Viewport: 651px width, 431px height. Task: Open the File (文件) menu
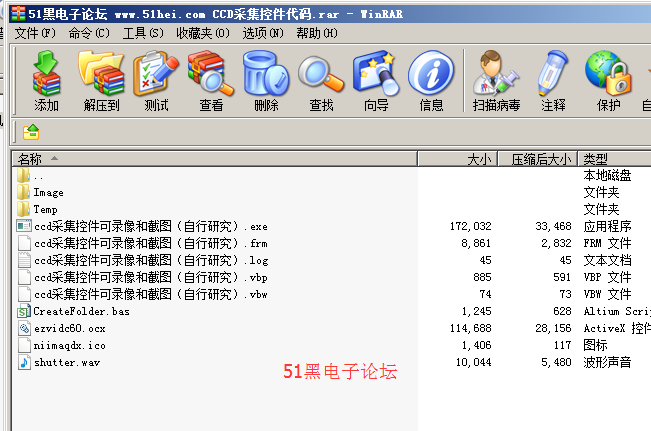pyautogui.click(x=35, y=33)
